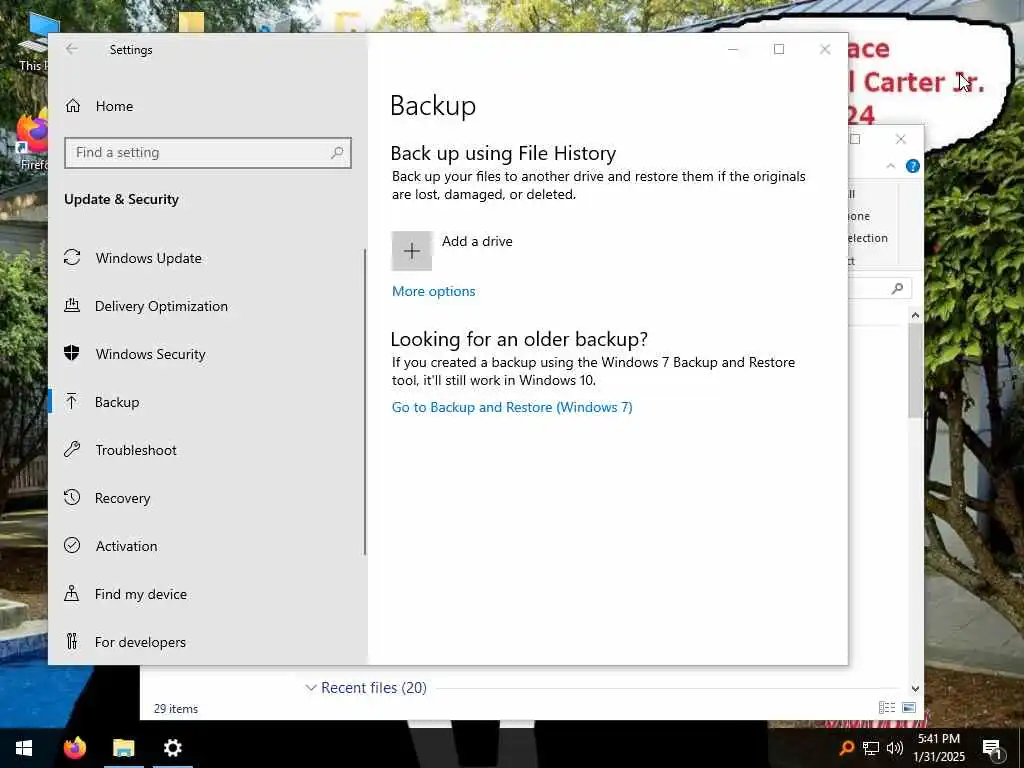The image size is (1024, 768).
Task: Click File Explorer search magnifier icon
Action: pos(897,288)
